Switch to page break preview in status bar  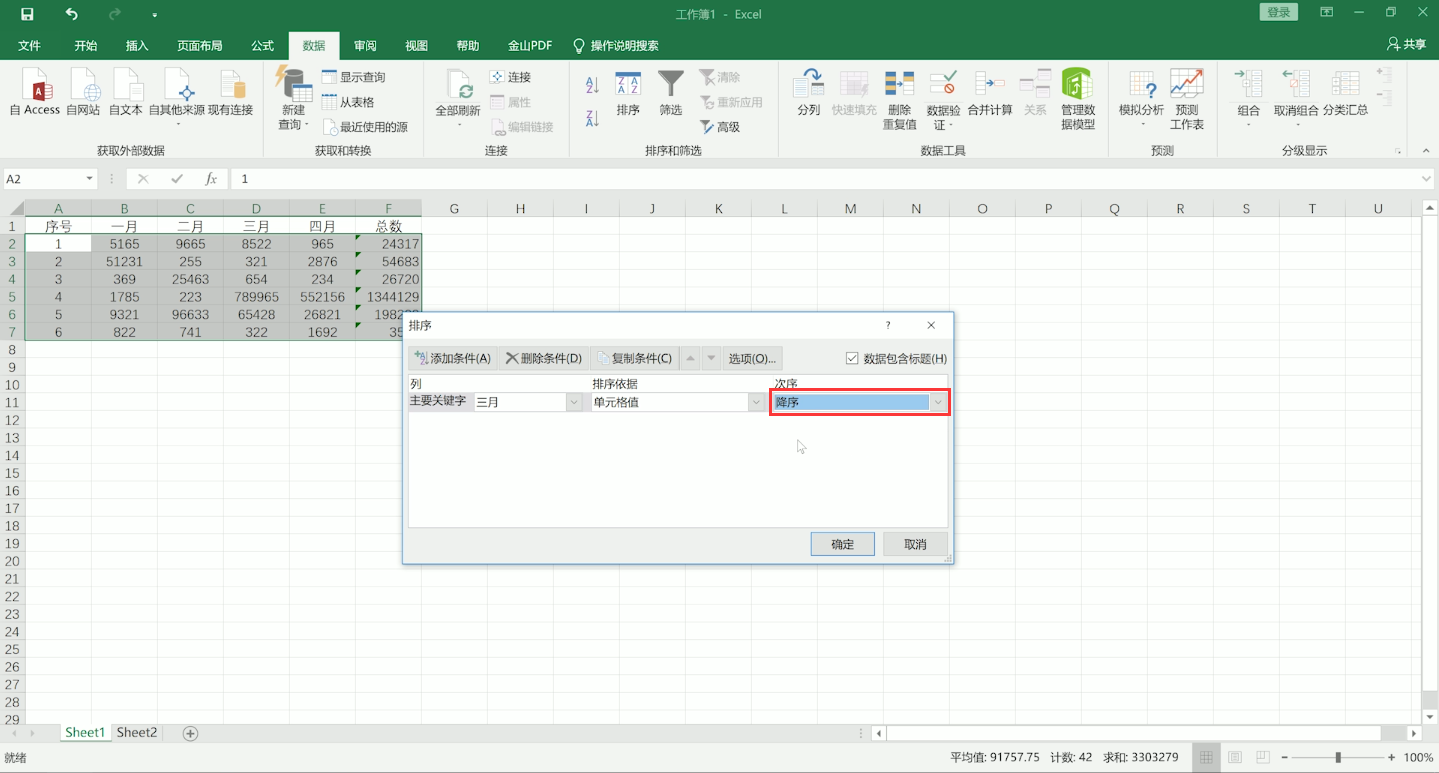click(1263, 757)
